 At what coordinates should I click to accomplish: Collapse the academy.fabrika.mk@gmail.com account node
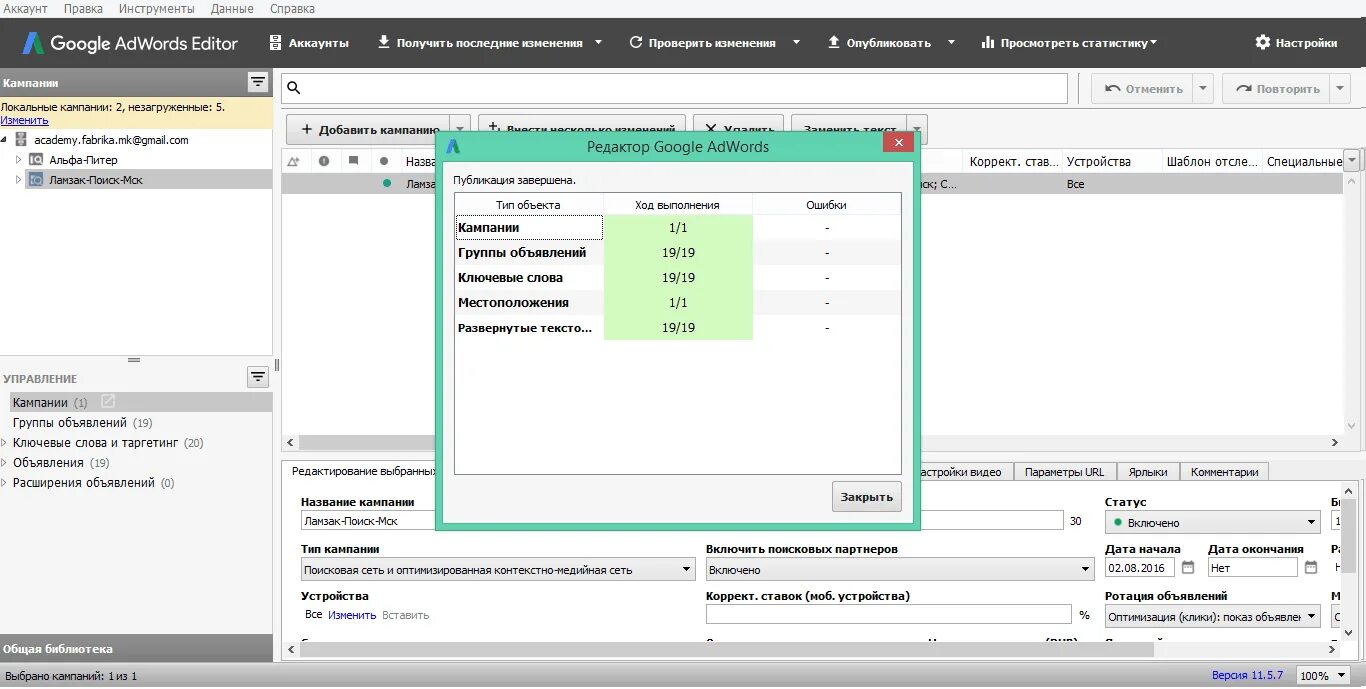pos(5,140)
